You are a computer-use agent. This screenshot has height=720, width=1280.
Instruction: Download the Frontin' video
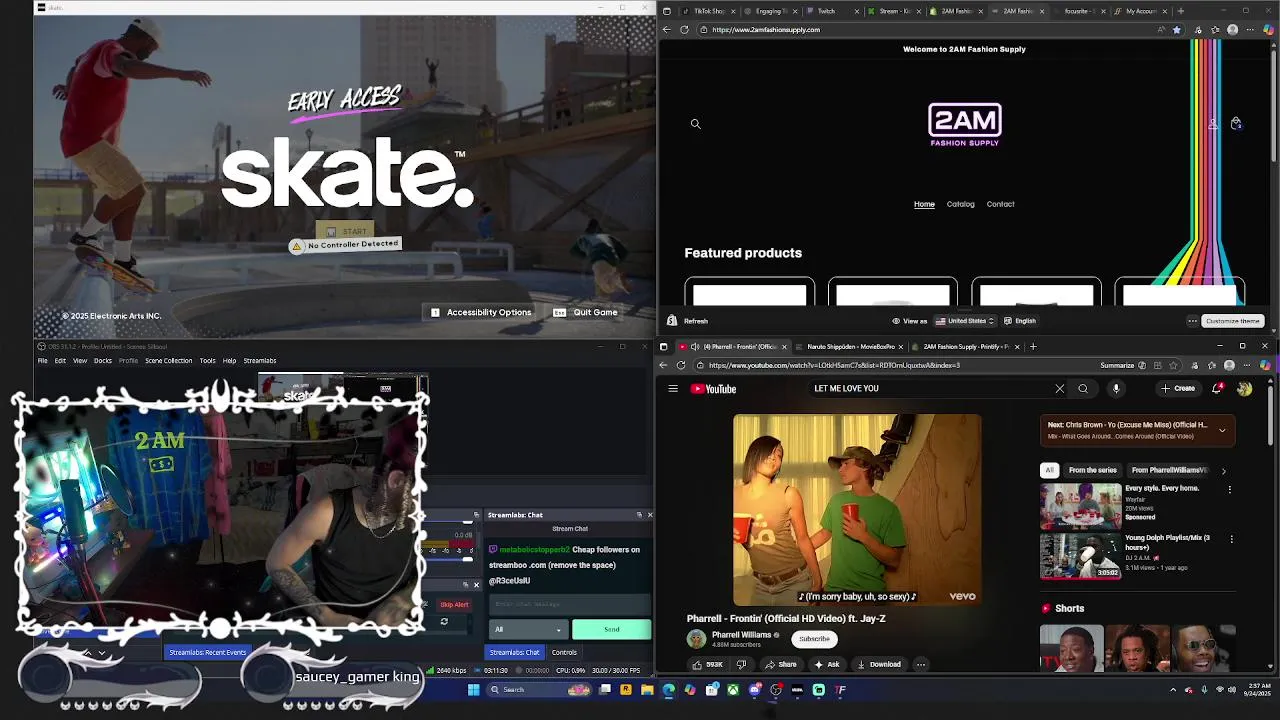[879, 664]
